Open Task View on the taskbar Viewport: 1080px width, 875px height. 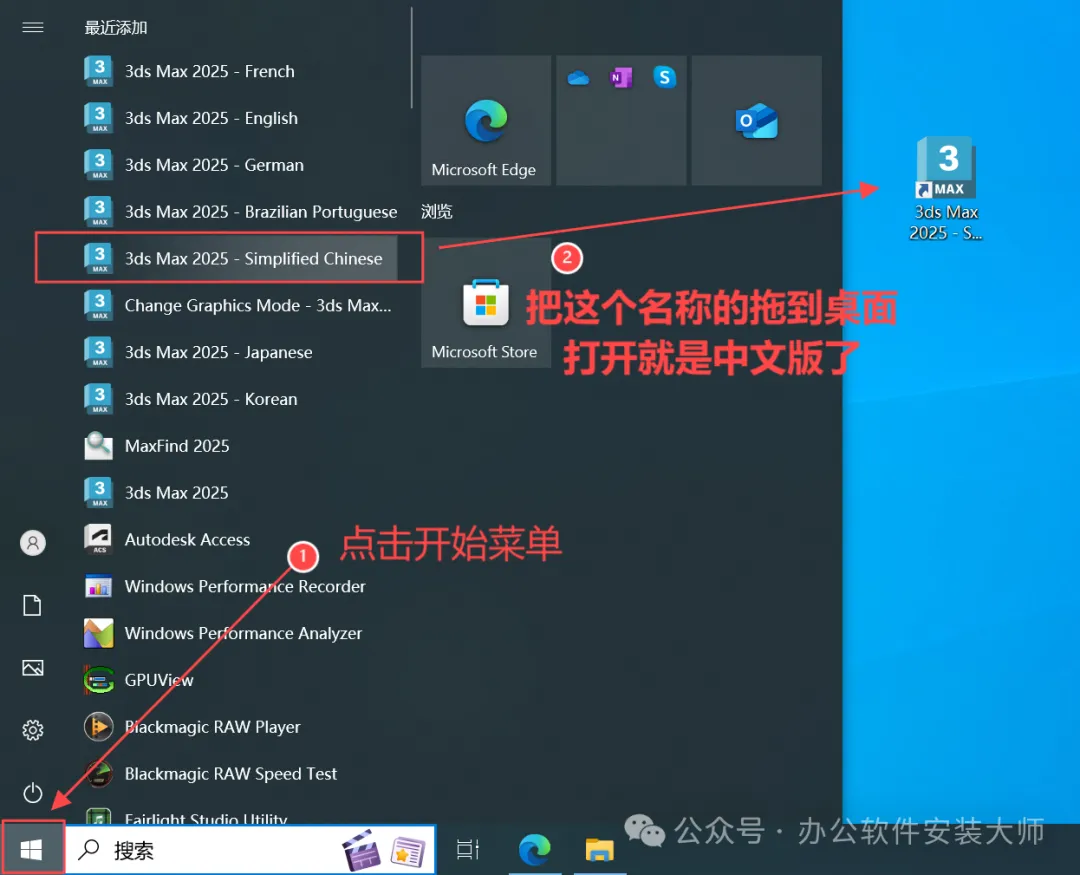[x=468, y=850]
